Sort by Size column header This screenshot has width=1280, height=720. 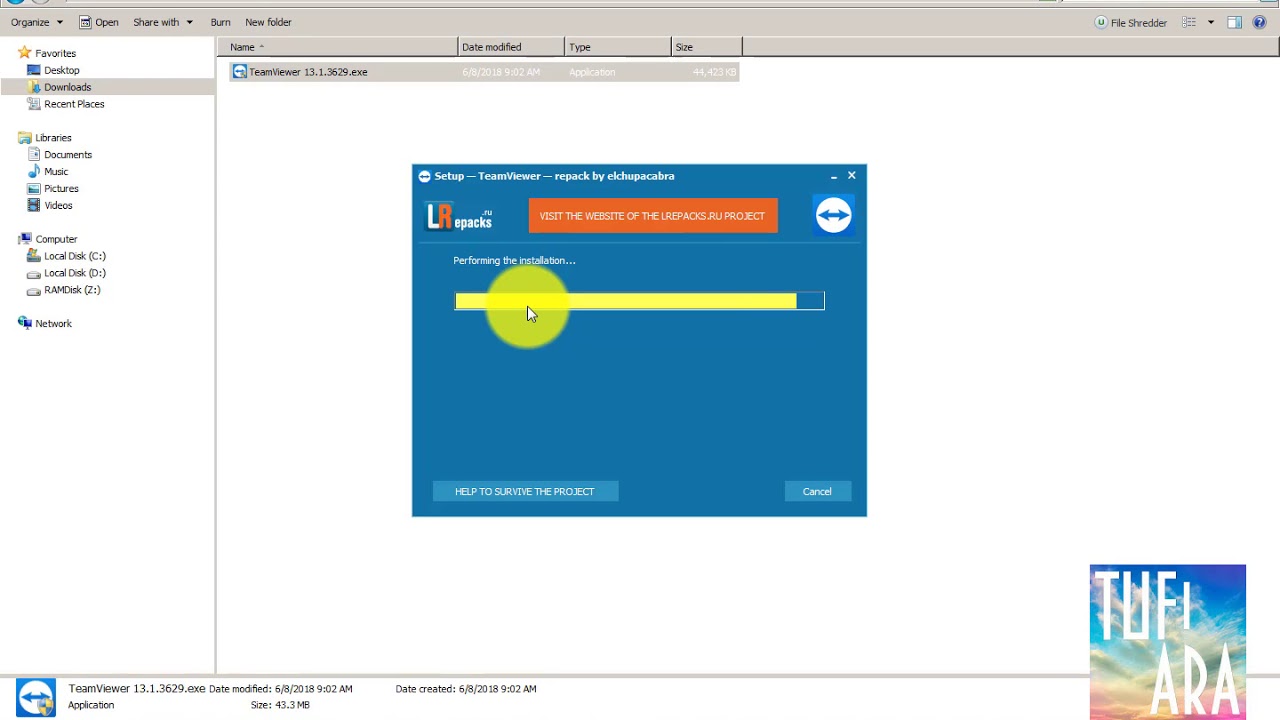click(706, 47)
